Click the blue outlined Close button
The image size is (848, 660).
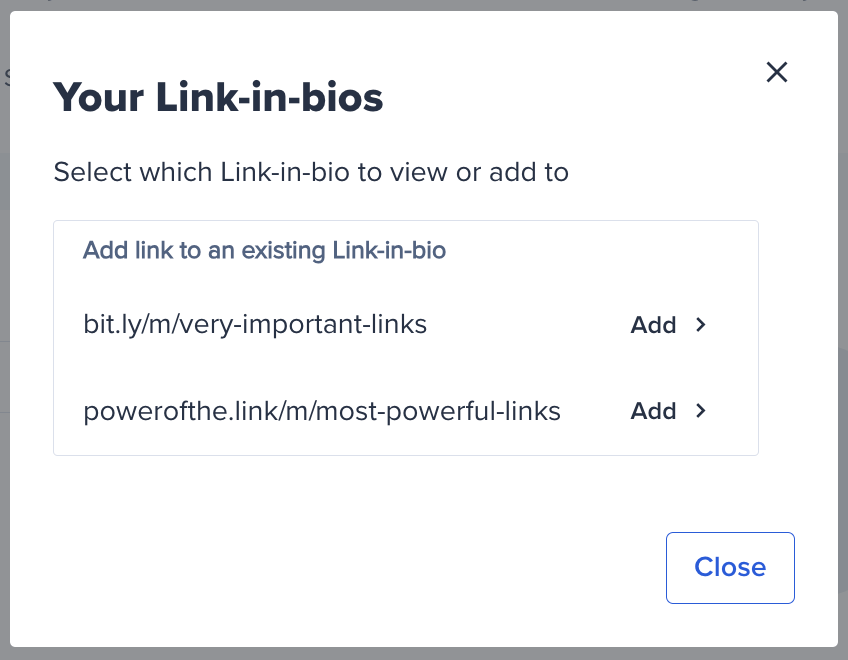730,567
